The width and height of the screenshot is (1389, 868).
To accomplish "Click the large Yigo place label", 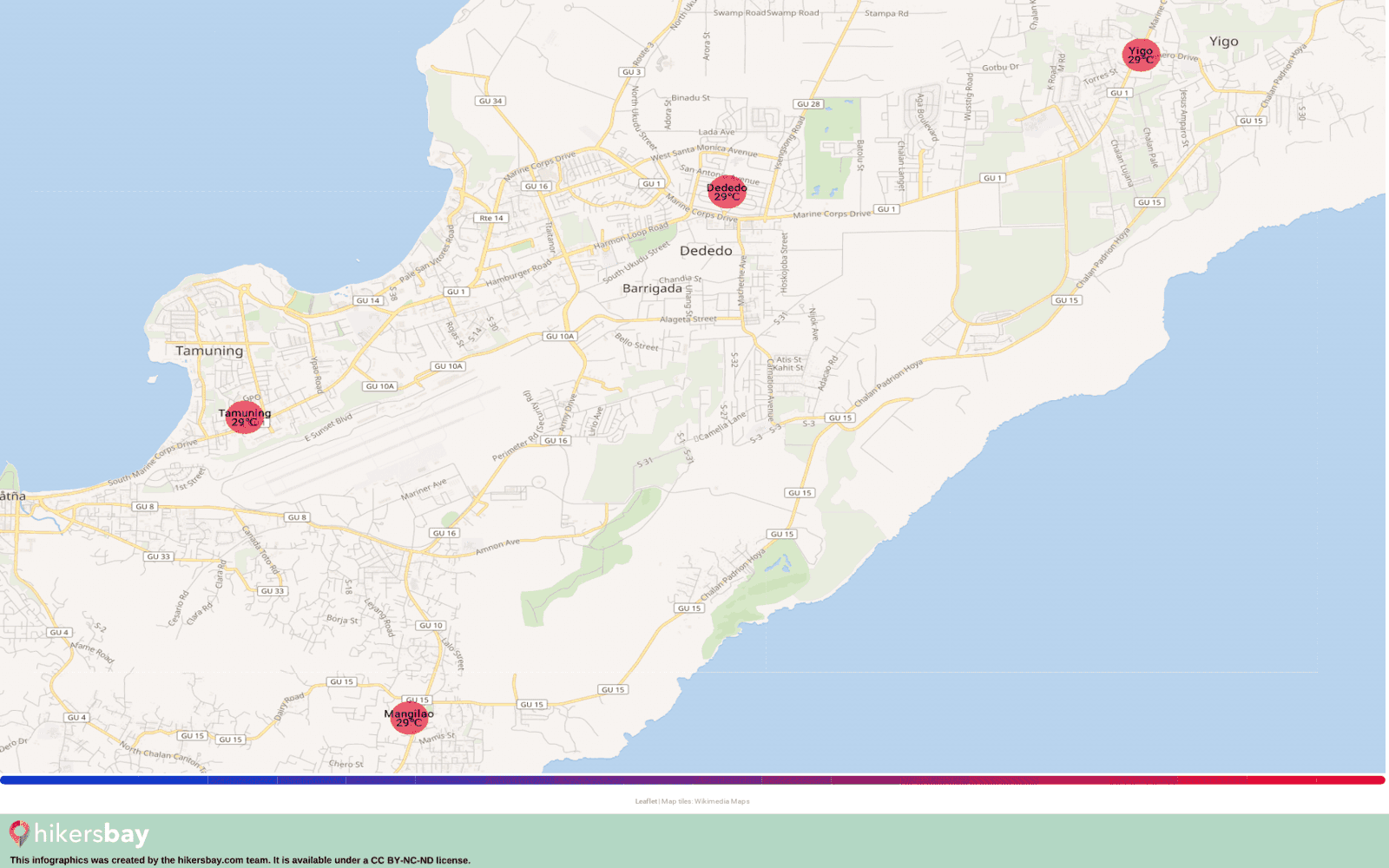I will tap(1224, 42).
